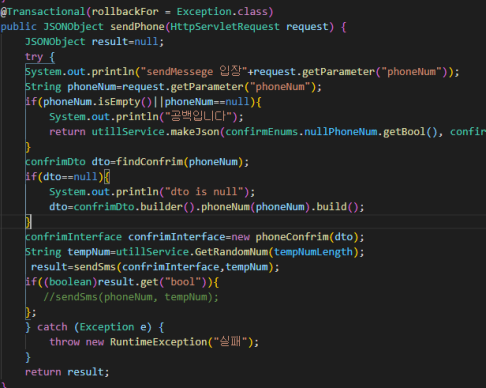Click 'String phoneNum=request.getParameter' line
This screenshot has height=388, width=486.
click(173, 87)
